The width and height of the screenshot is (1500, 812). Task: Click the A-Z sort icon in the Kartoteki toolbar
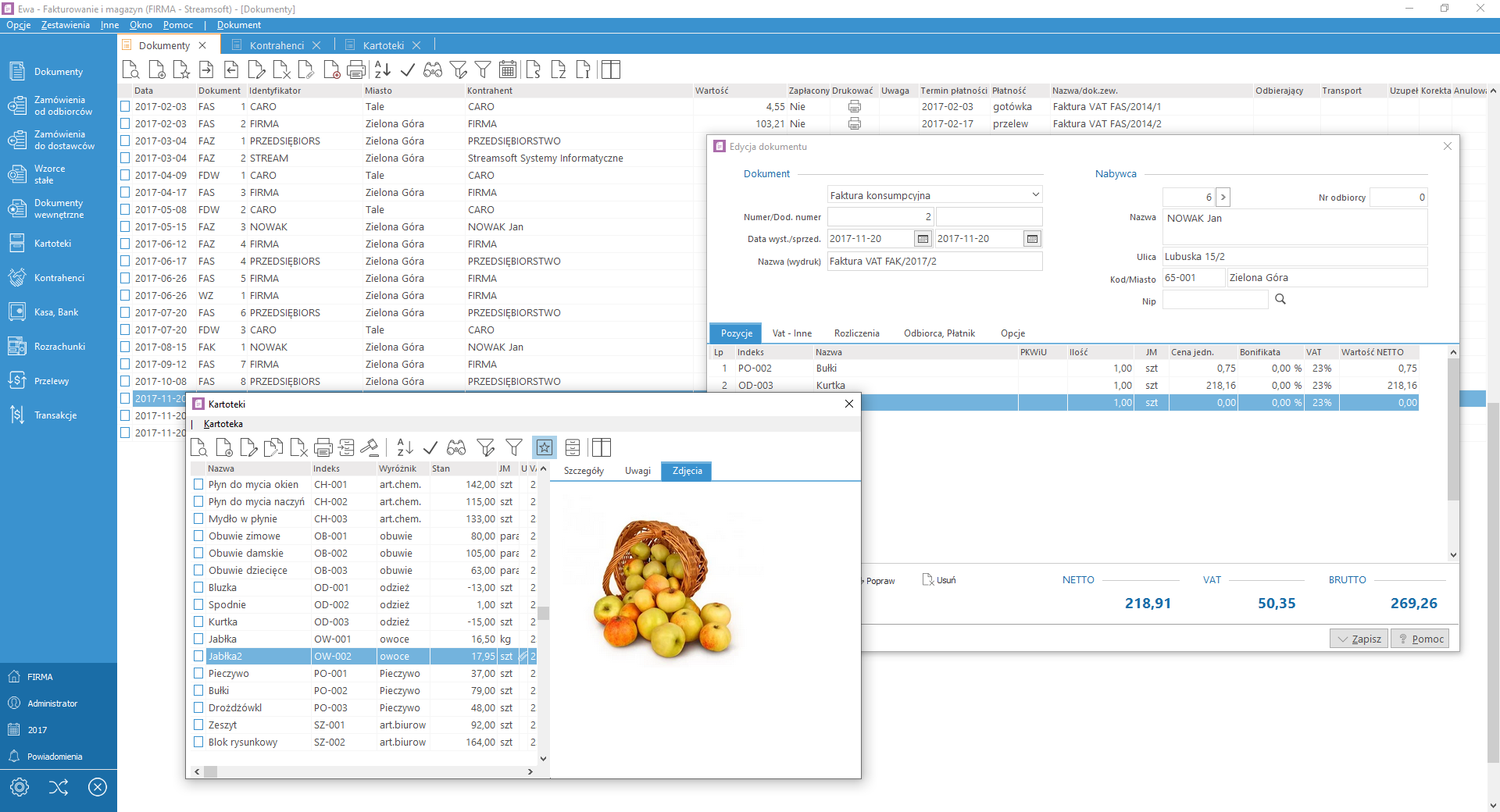coord(404,447)
